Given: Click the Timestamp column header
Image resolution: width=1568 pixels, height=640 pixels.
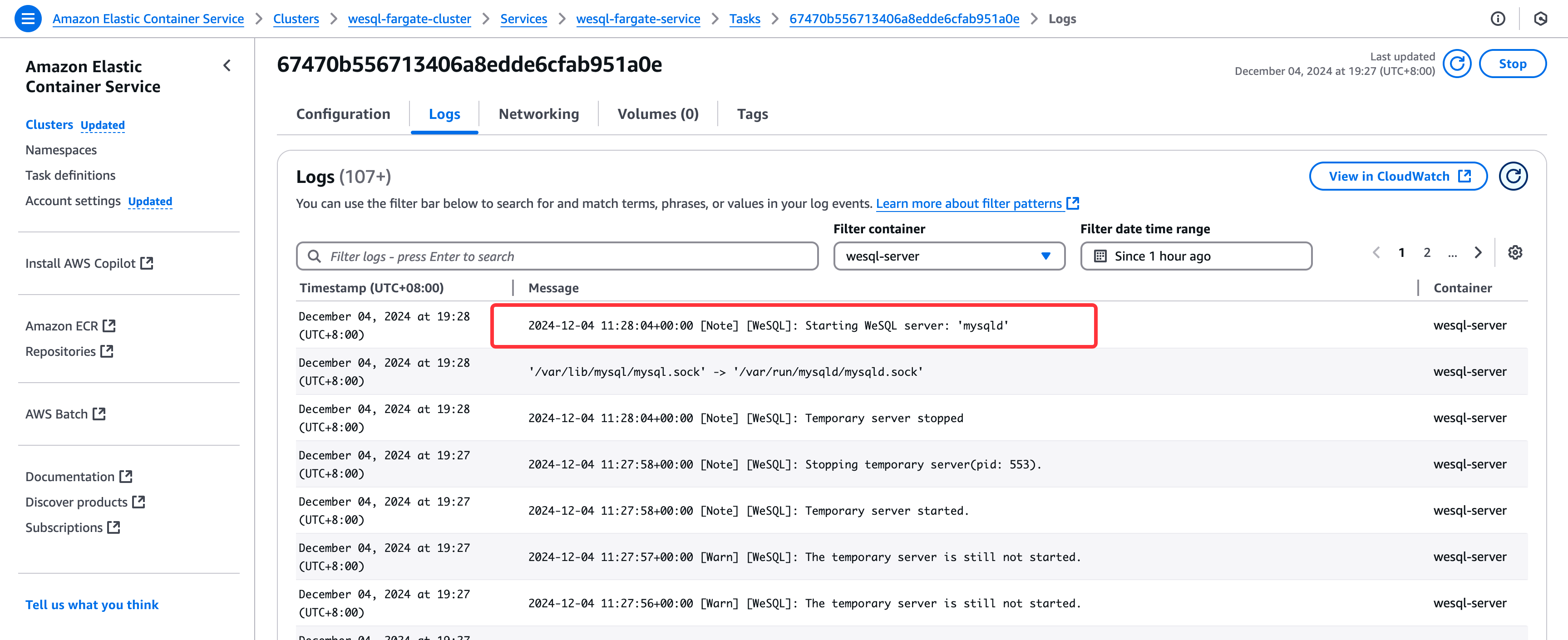Looking at the screenshot, I should (371, 288).
